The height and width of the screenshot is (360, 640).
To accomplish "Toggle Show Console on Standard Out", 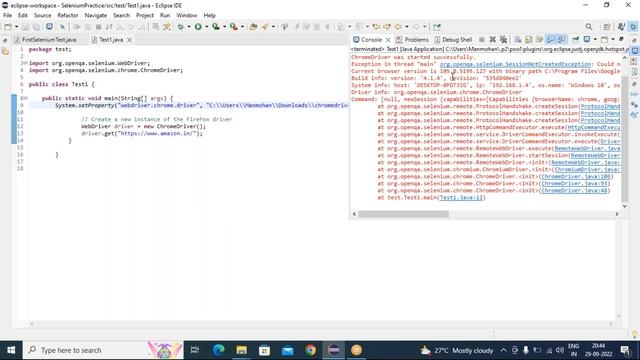I will (x=551, y=40).
